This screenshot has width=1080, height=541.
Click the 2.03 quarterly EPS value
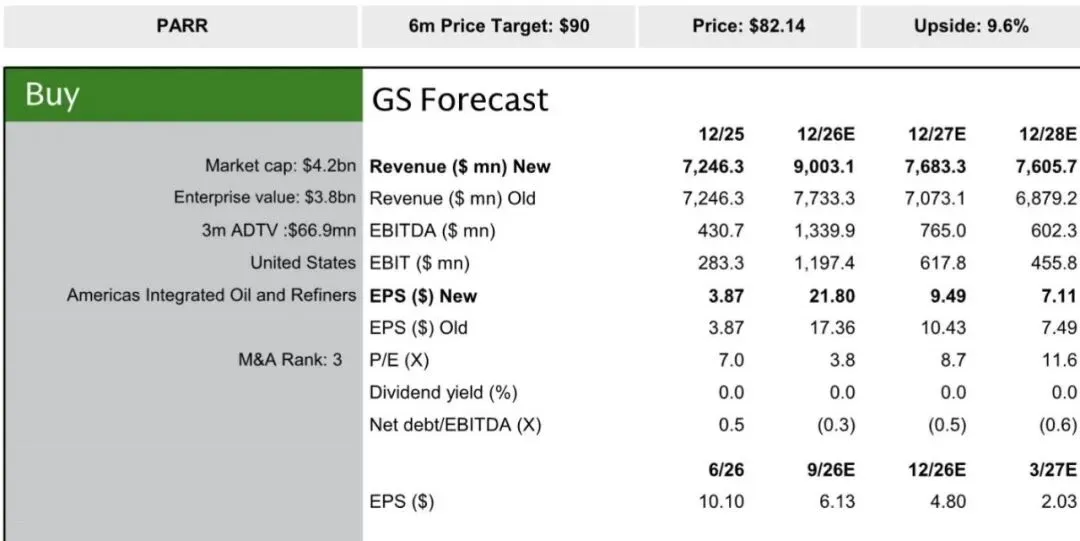pos(1059,502)
